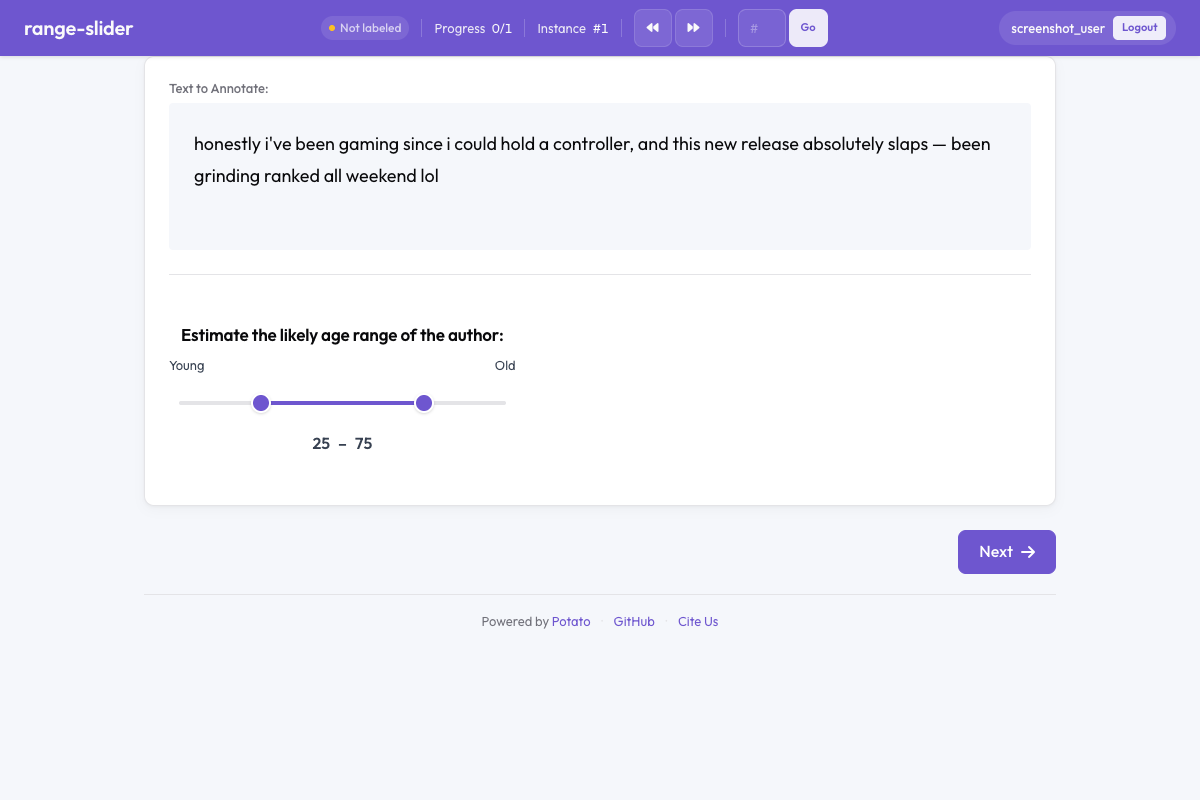Click slider track right of the upper handle
Image resolution: width=1200 pixels, height=800 pixels.
(470, 403)
